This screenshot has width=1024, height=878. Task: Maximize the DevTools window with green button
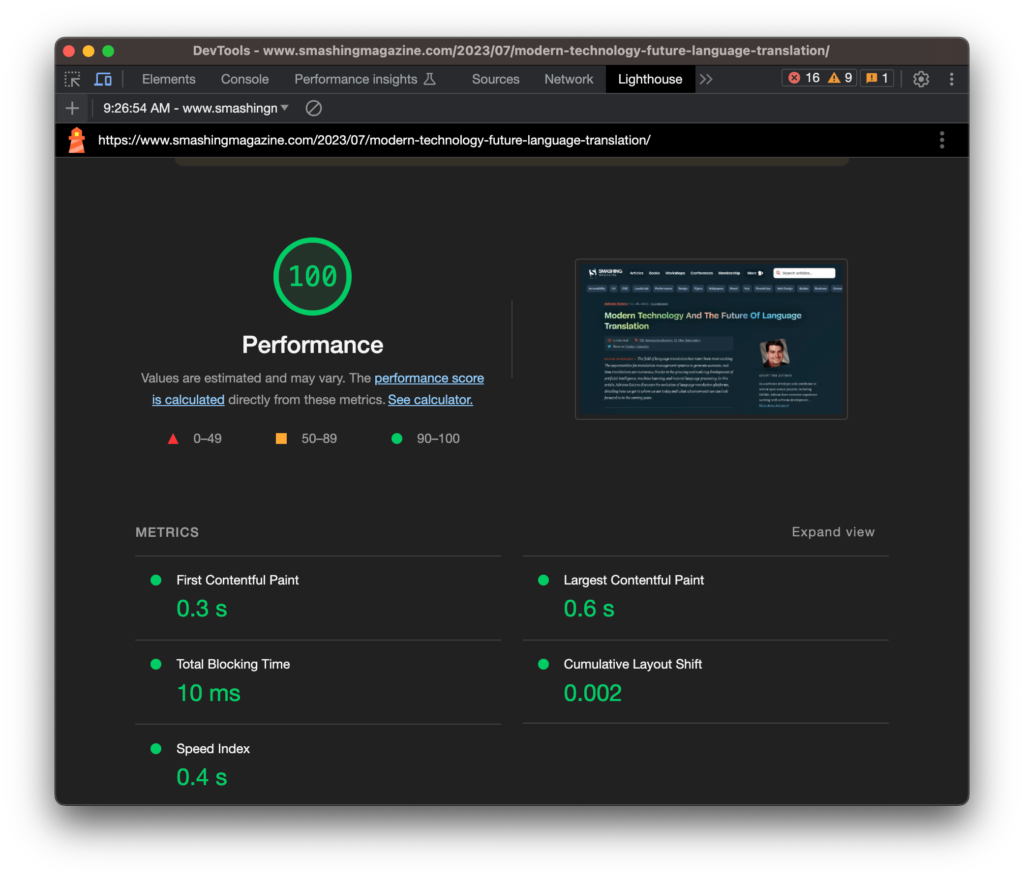click(x=108, y=51)
